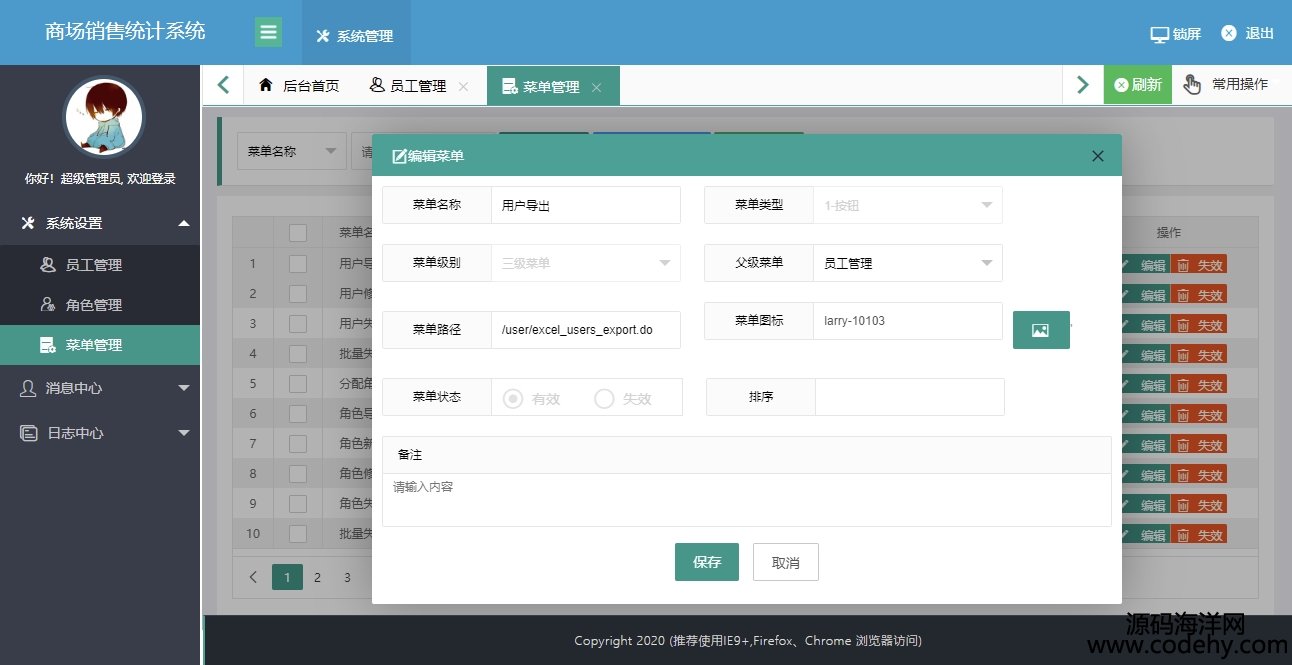Click the image picker icon button
Viewport: 1292px width, 665px height.
click(x=1041, y=330)
